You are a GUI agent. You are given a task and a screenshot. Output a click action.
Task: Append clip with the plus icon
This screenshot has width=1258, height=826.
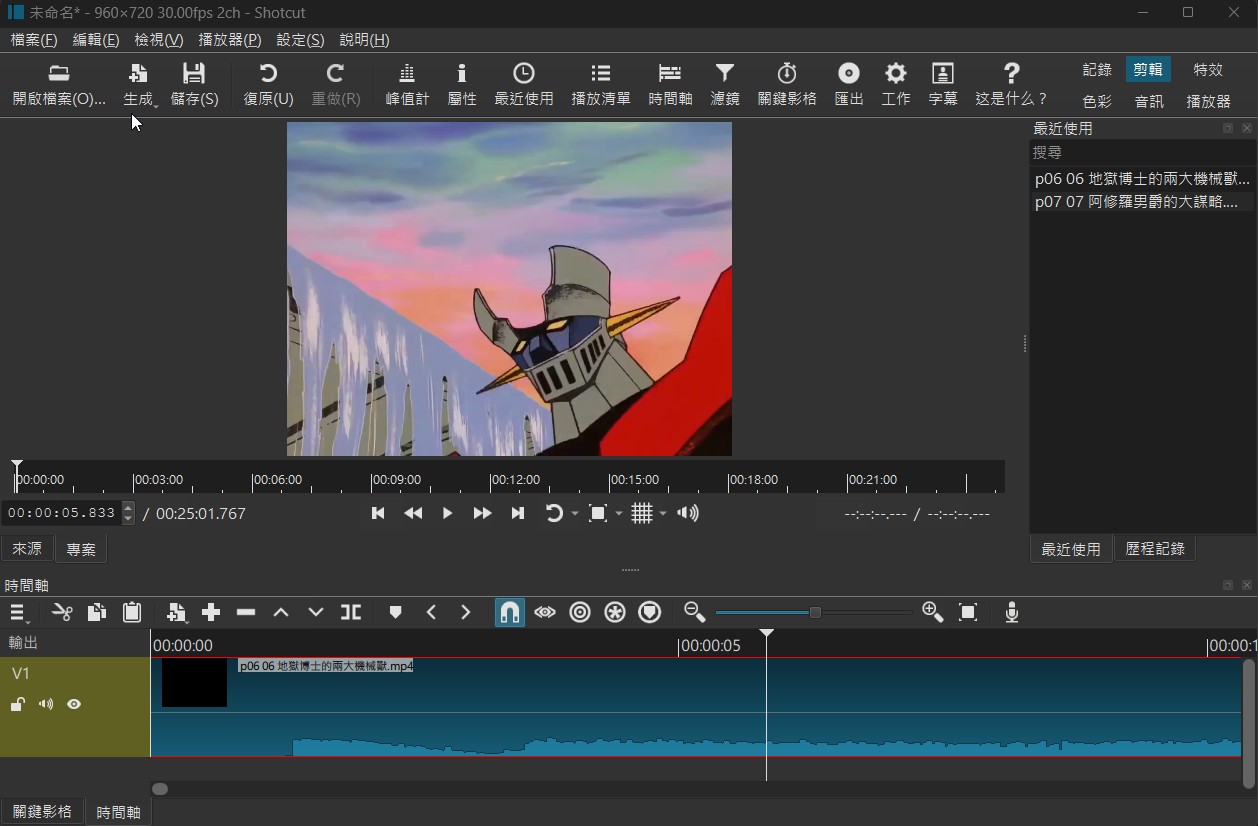coord(211,612)
